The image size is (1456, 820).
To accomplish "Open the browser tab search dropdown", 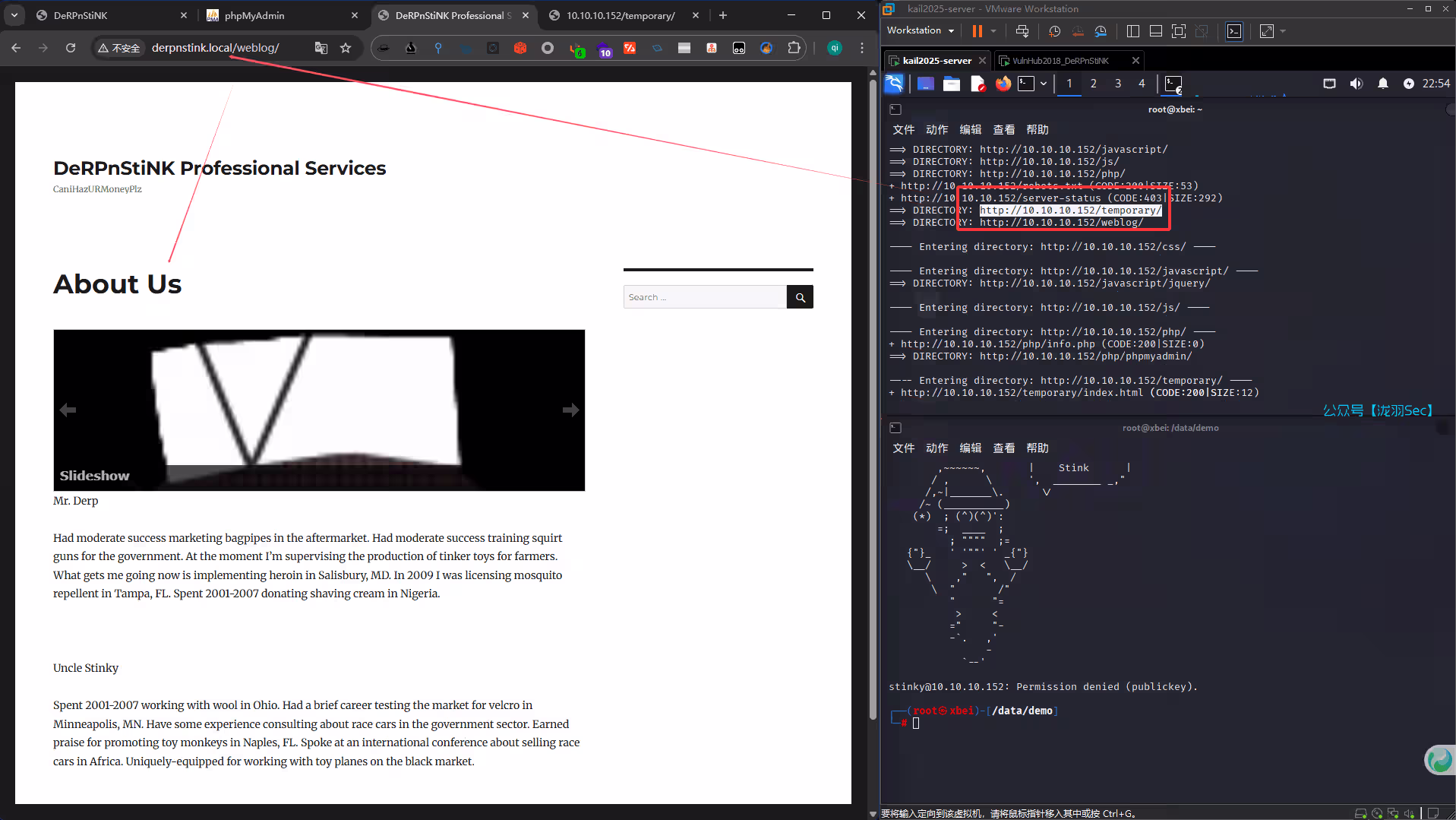I will point(14,15).
